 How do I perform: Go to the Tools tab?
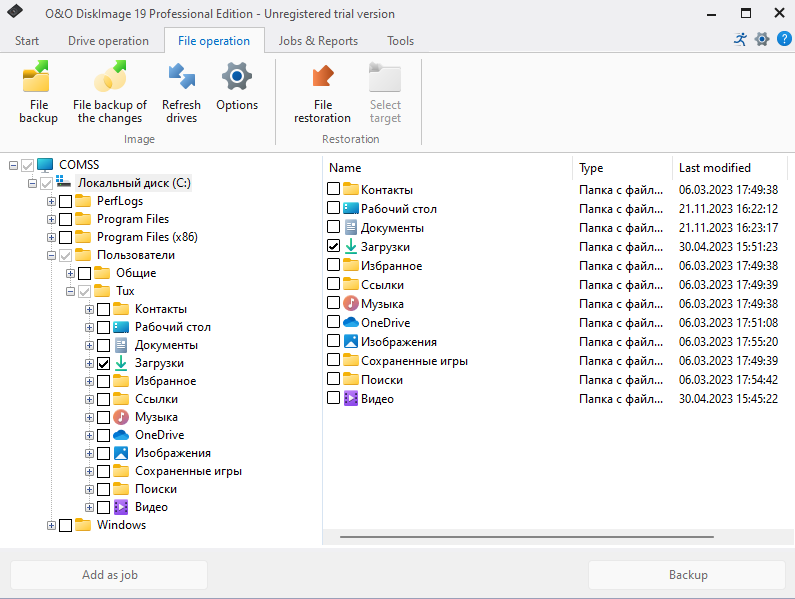pos(401,41)
